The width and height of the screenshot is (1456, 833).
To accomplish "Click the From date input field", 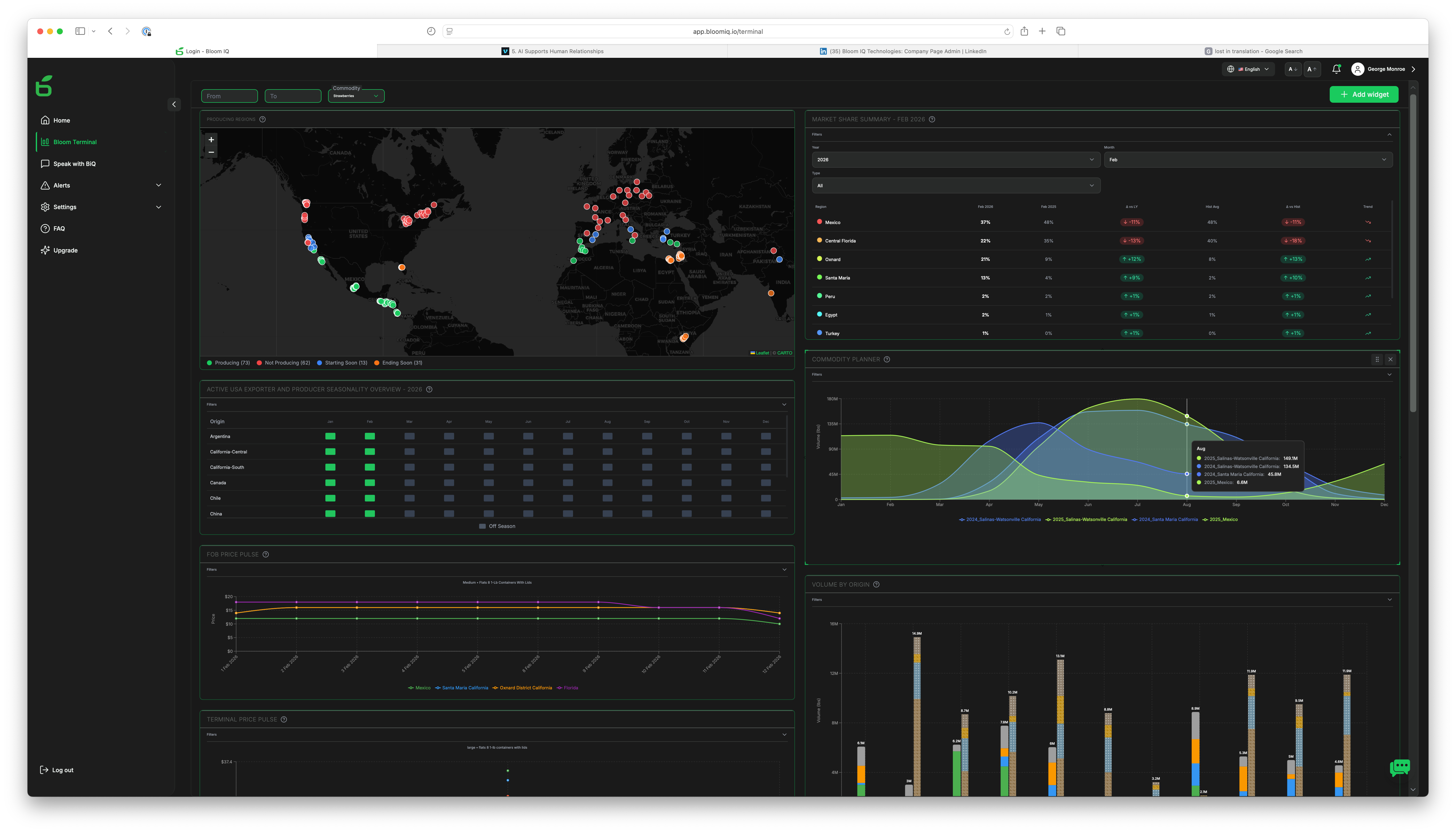I will 230,96.
